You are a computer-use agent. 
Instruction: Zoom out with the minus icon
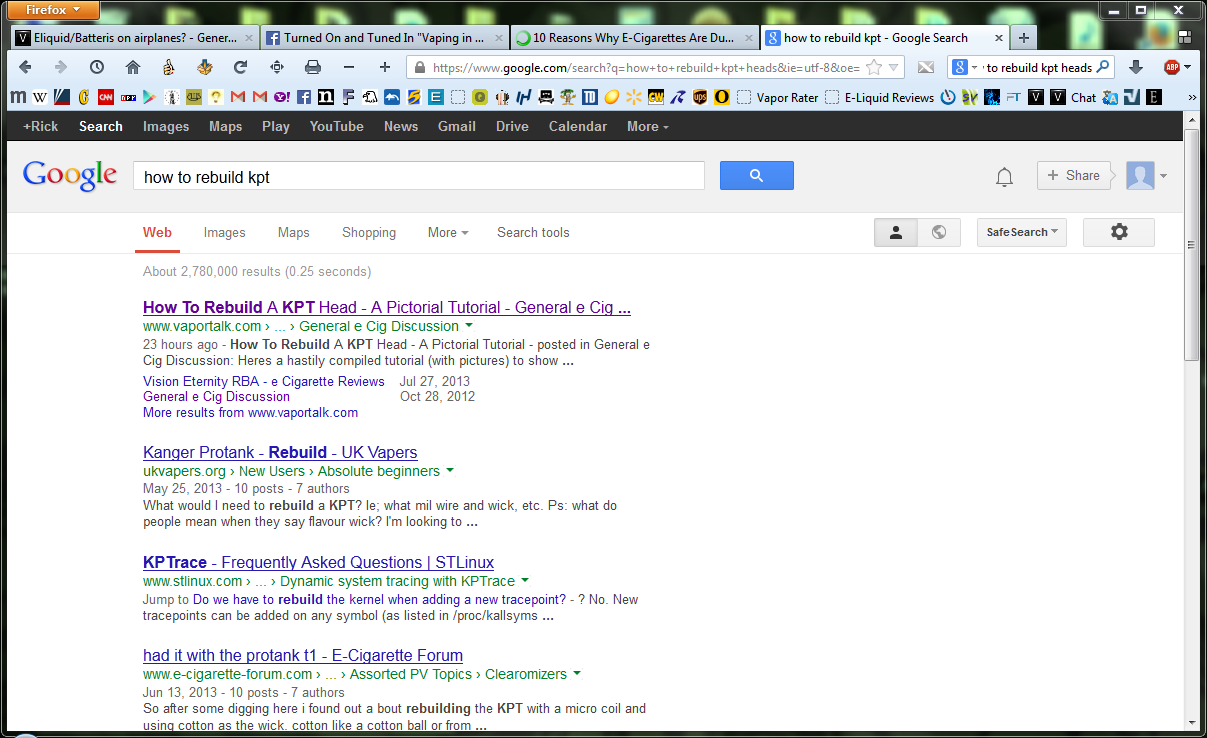348,67
